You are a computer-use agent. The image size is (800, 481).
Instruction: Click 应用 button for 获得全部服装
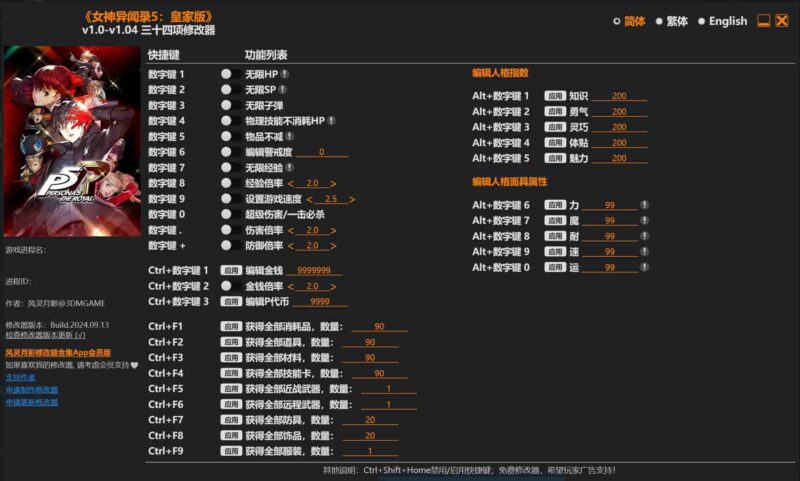231,451
